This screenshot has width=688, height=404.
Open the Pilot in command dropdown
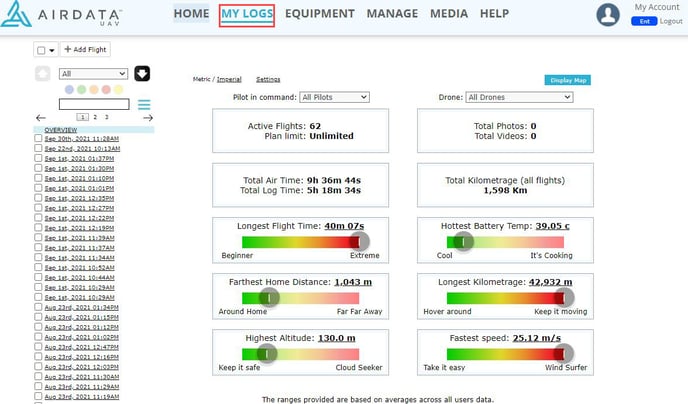tap(334, 97)
